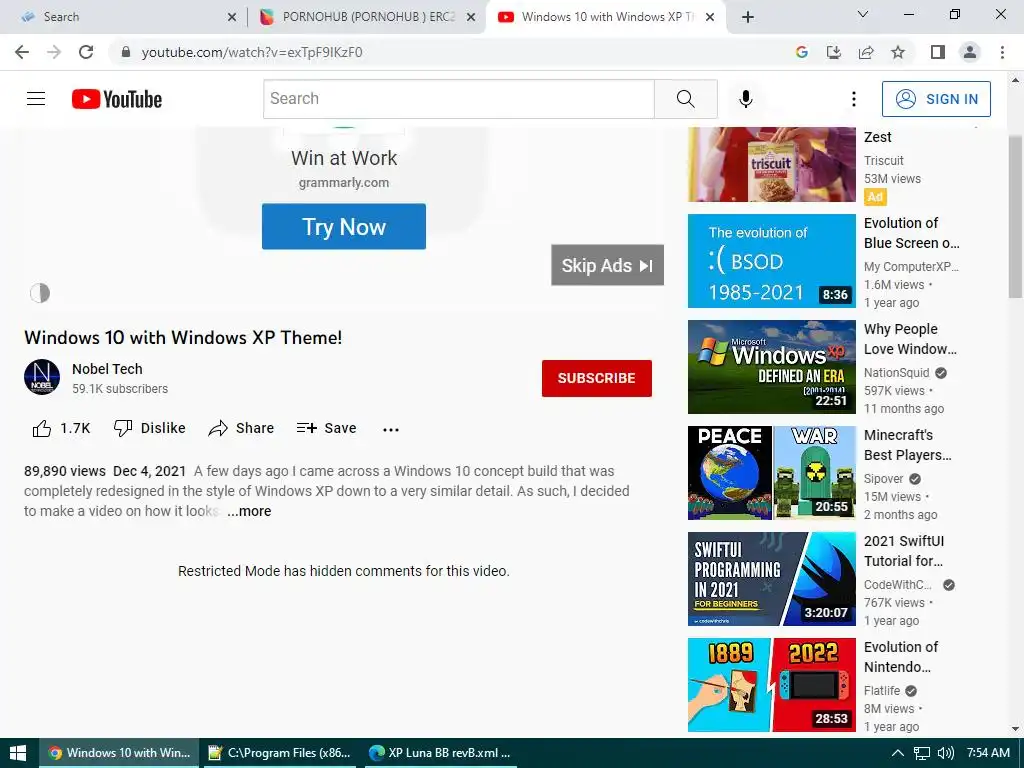This screenshot has height=768, width=1024.
Task: Click the share this page icon
Action: click(866, 52)
